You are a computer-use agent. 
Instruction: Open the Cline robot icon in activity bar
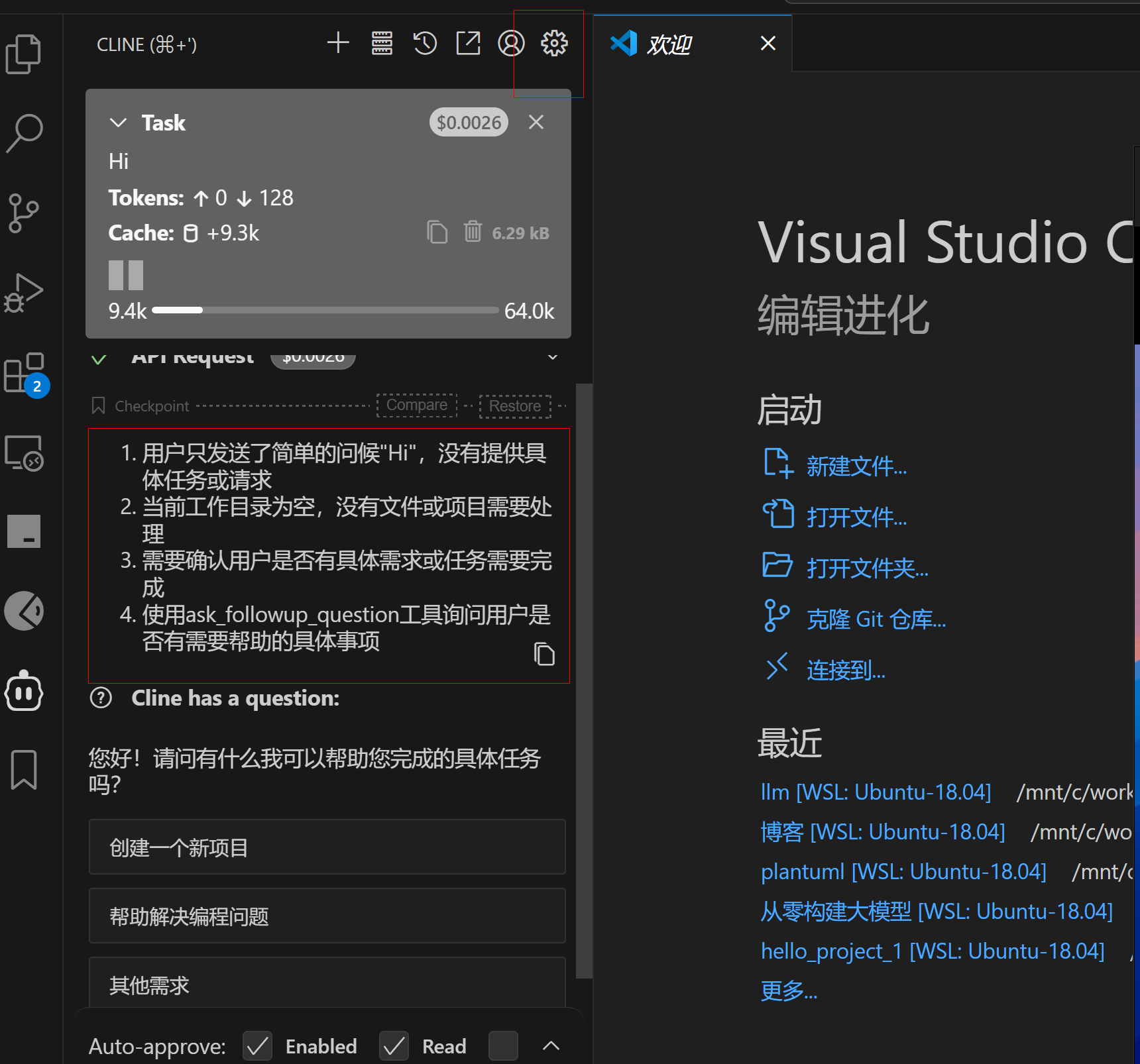click(24, 691)
